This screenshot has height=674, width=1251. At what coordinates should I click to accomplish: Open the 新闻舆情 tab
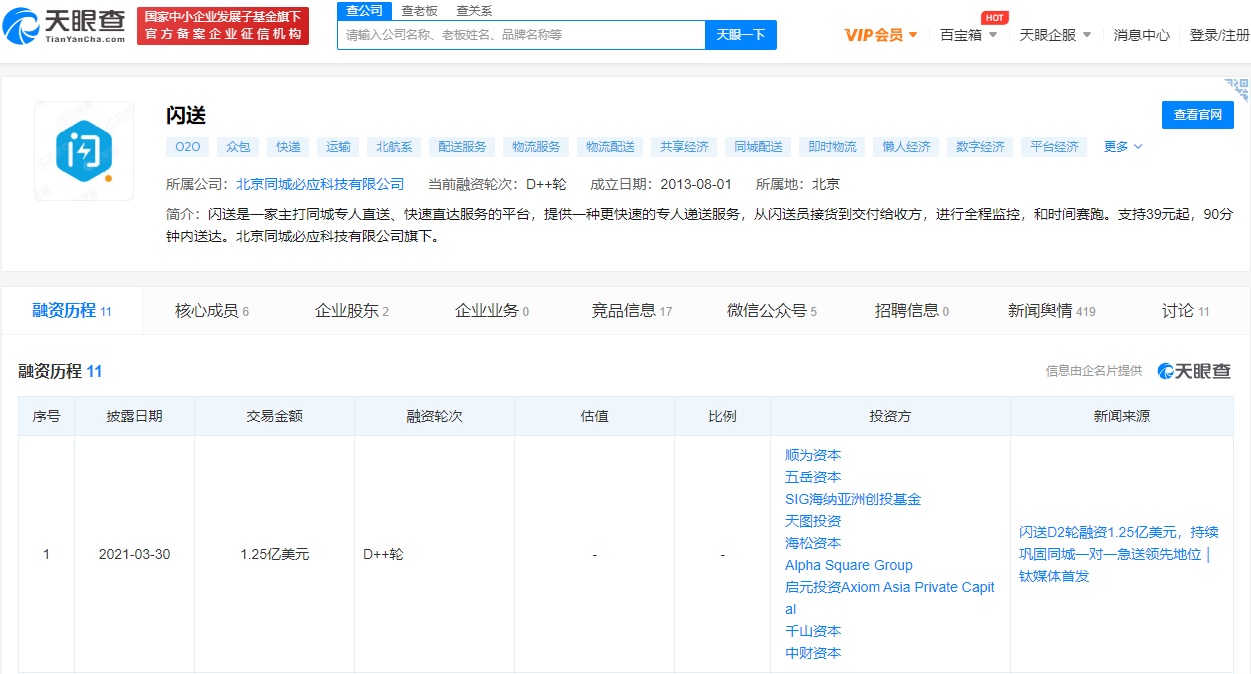[1050, 311]
